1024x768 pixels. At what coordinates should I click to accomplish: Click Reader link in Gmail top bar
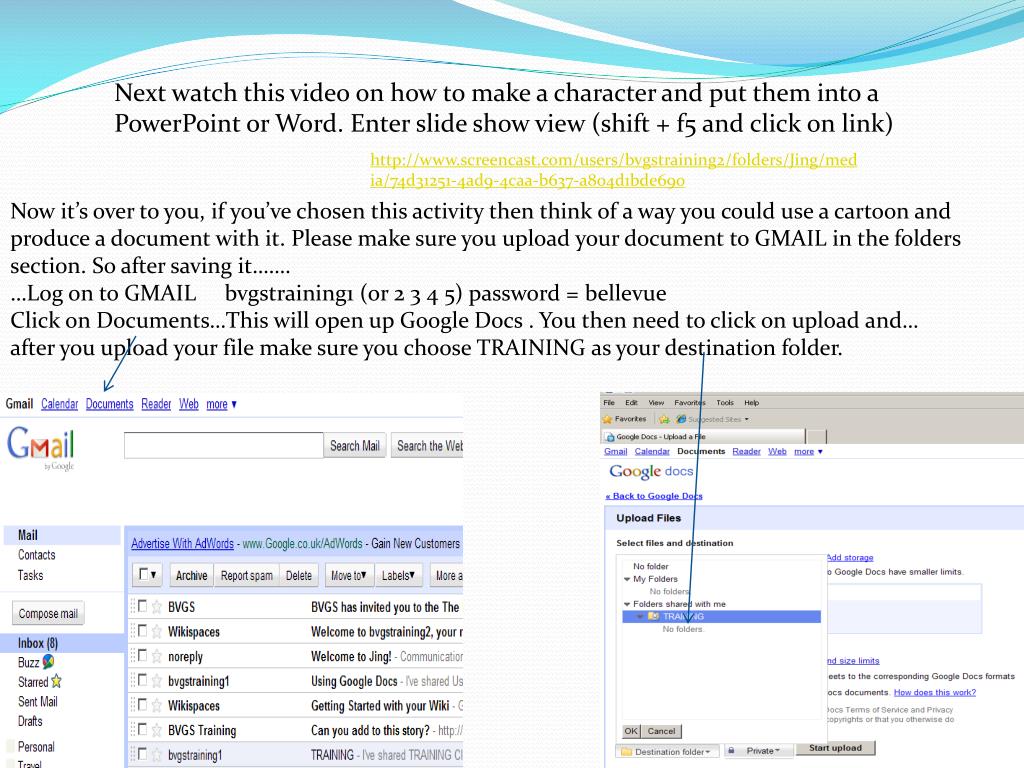[156, 404]
